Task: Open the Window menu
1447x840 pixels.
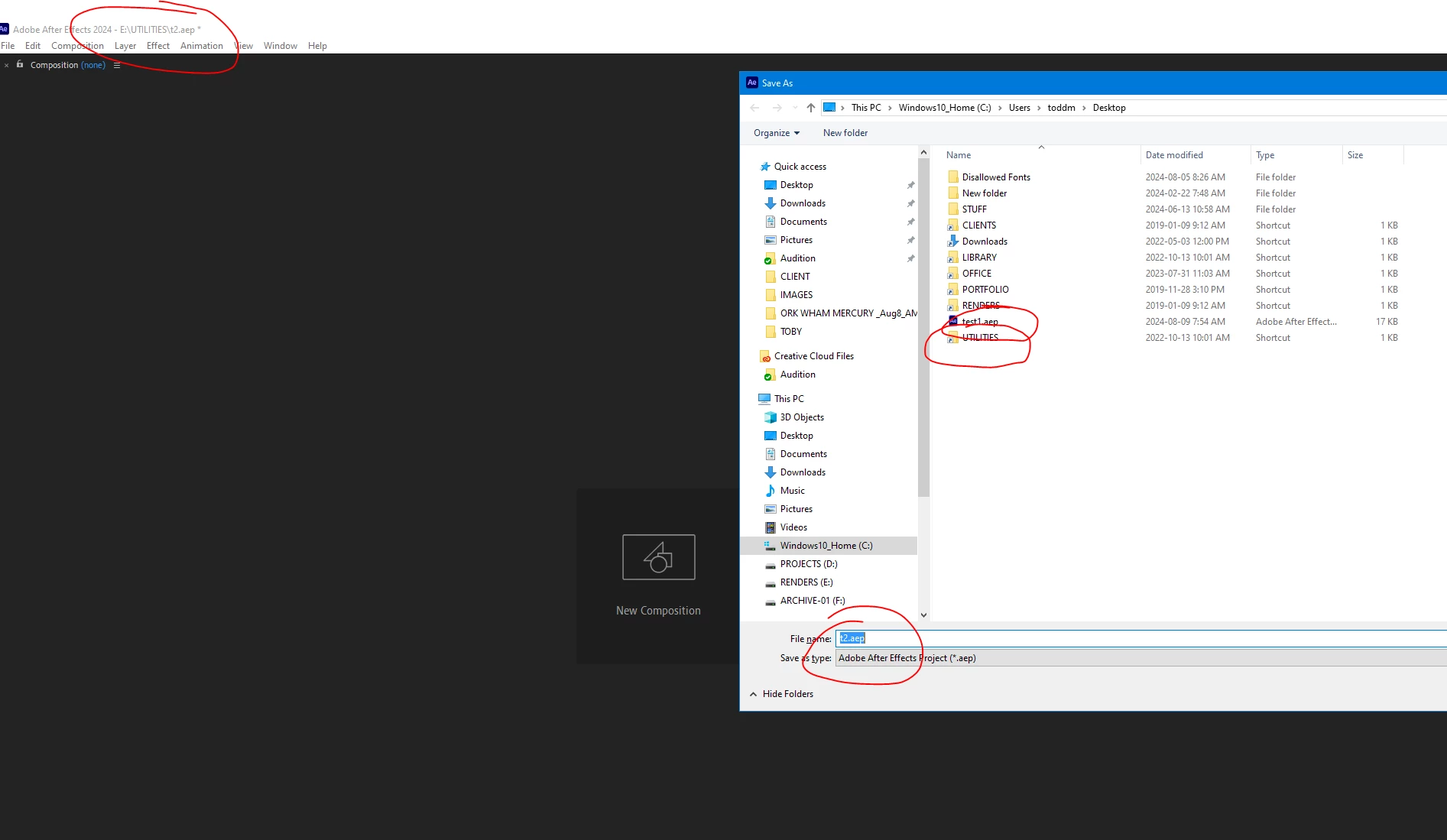Action: pos(281,46)
